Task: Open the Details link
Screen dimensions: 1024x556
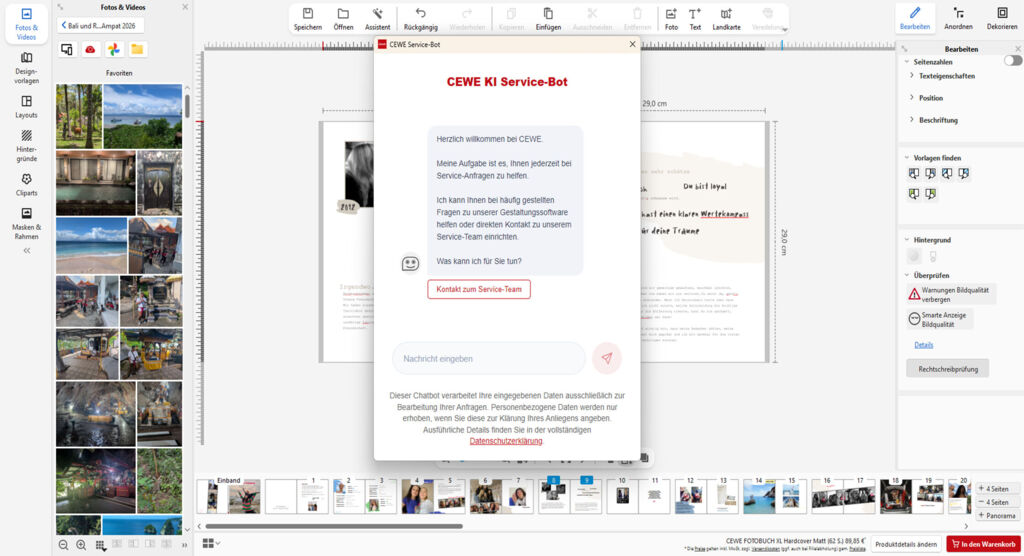Action: point(923,345)
